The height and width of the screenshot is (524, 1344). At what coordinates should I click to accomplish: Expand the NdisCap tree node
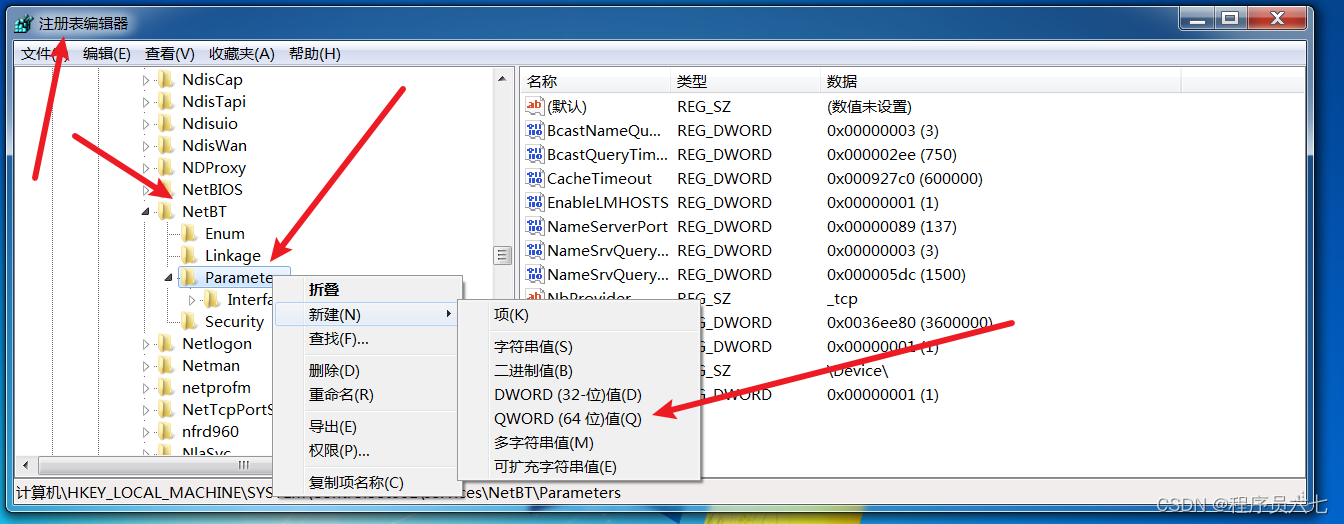click(145, 80)
